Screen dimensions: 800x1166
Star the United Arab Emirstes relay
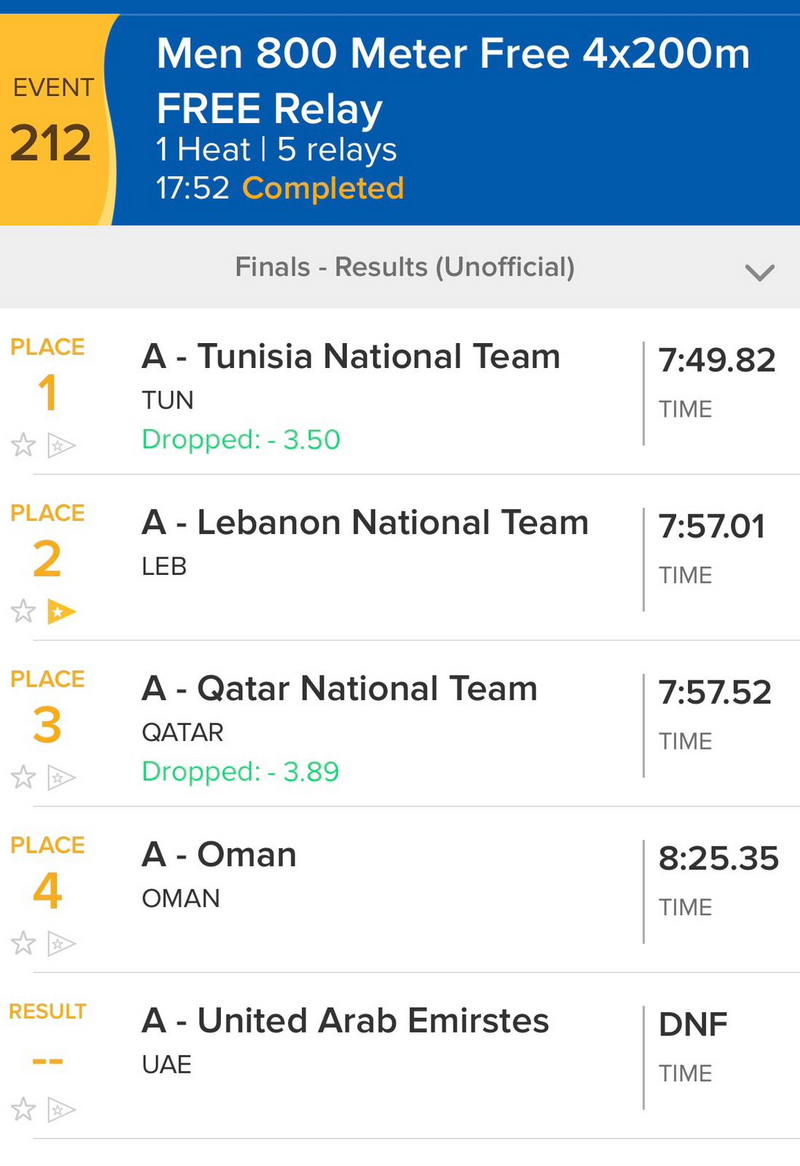pos(23,1109)
